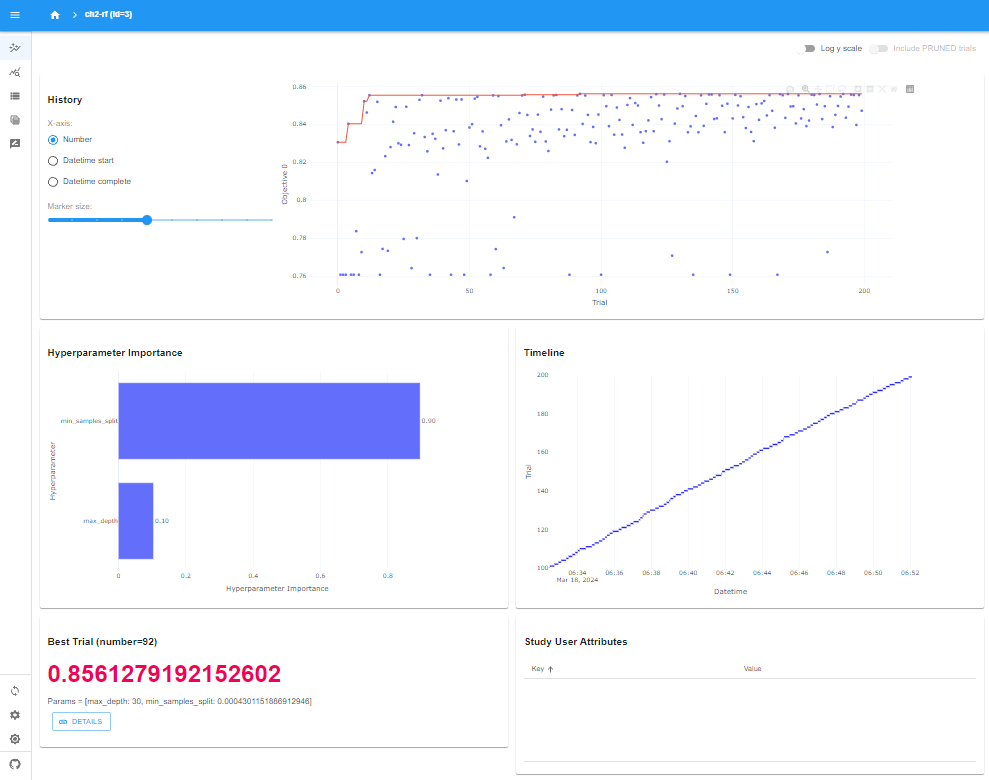The height and width of the screenshot is (780, 989).
Task: Enable the Log y scale toggle
Action: [807, 47]
